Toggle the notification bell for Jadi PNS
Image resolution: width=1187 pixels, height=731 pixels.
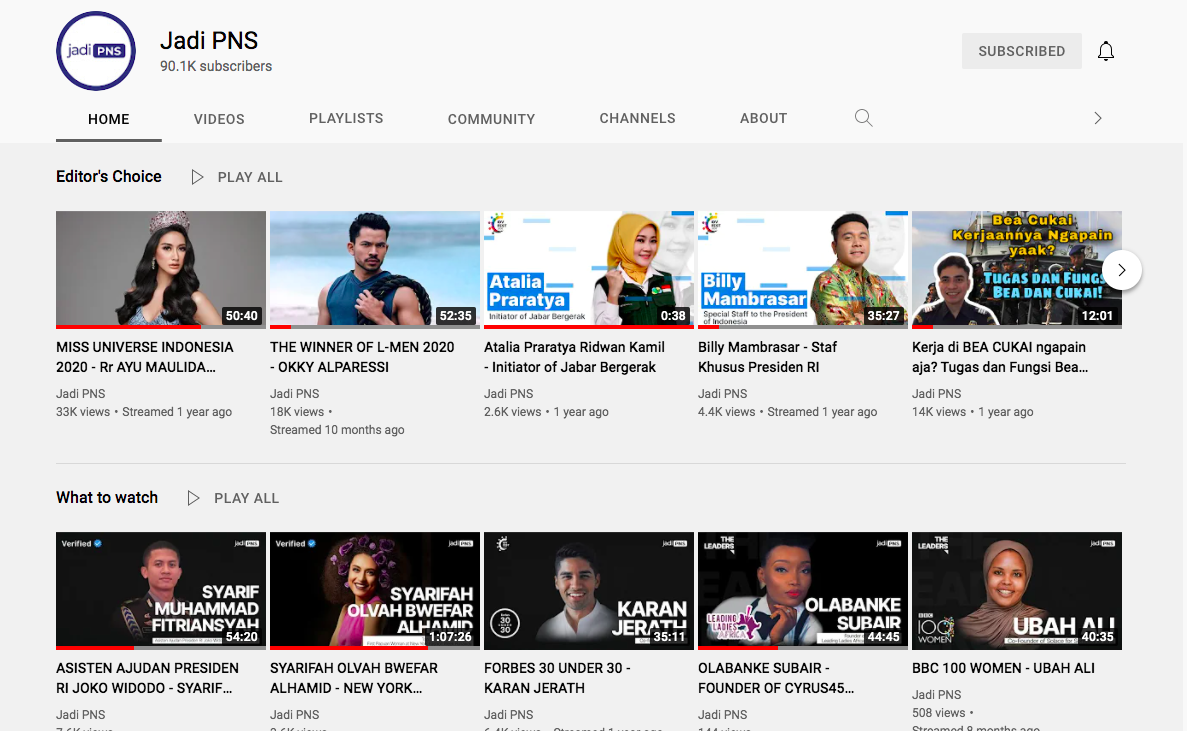coord(1106,51)
